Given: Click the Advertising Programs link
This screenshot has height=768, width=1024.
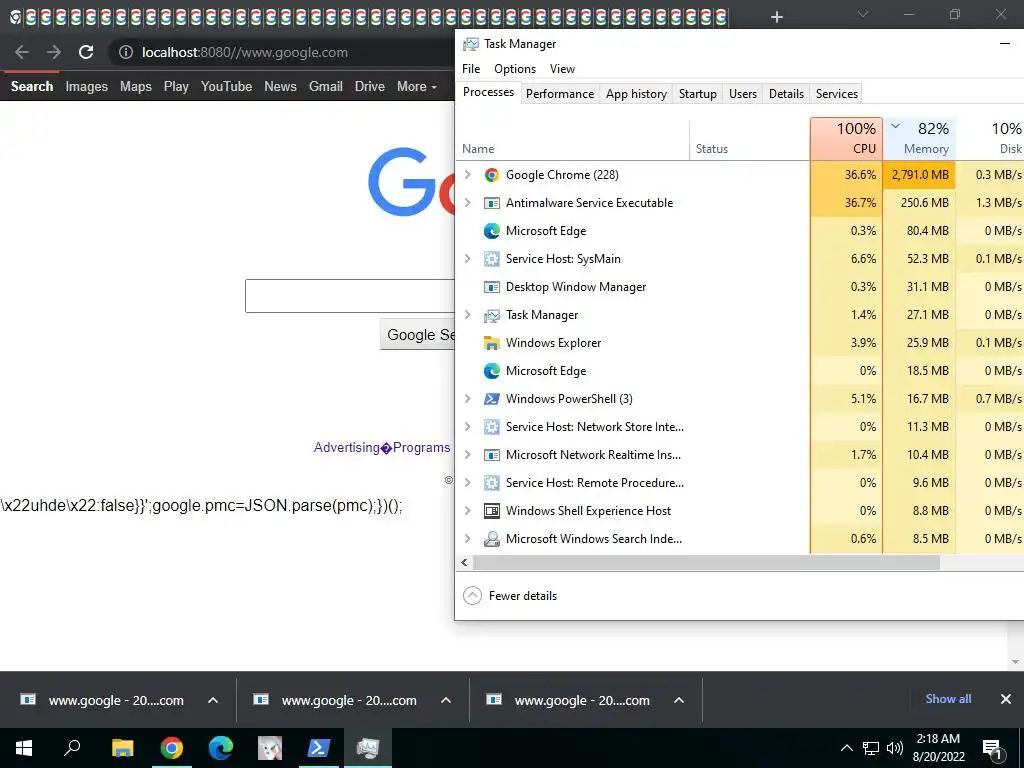Looking at the screenshot, I should click(x=381, y=447).
